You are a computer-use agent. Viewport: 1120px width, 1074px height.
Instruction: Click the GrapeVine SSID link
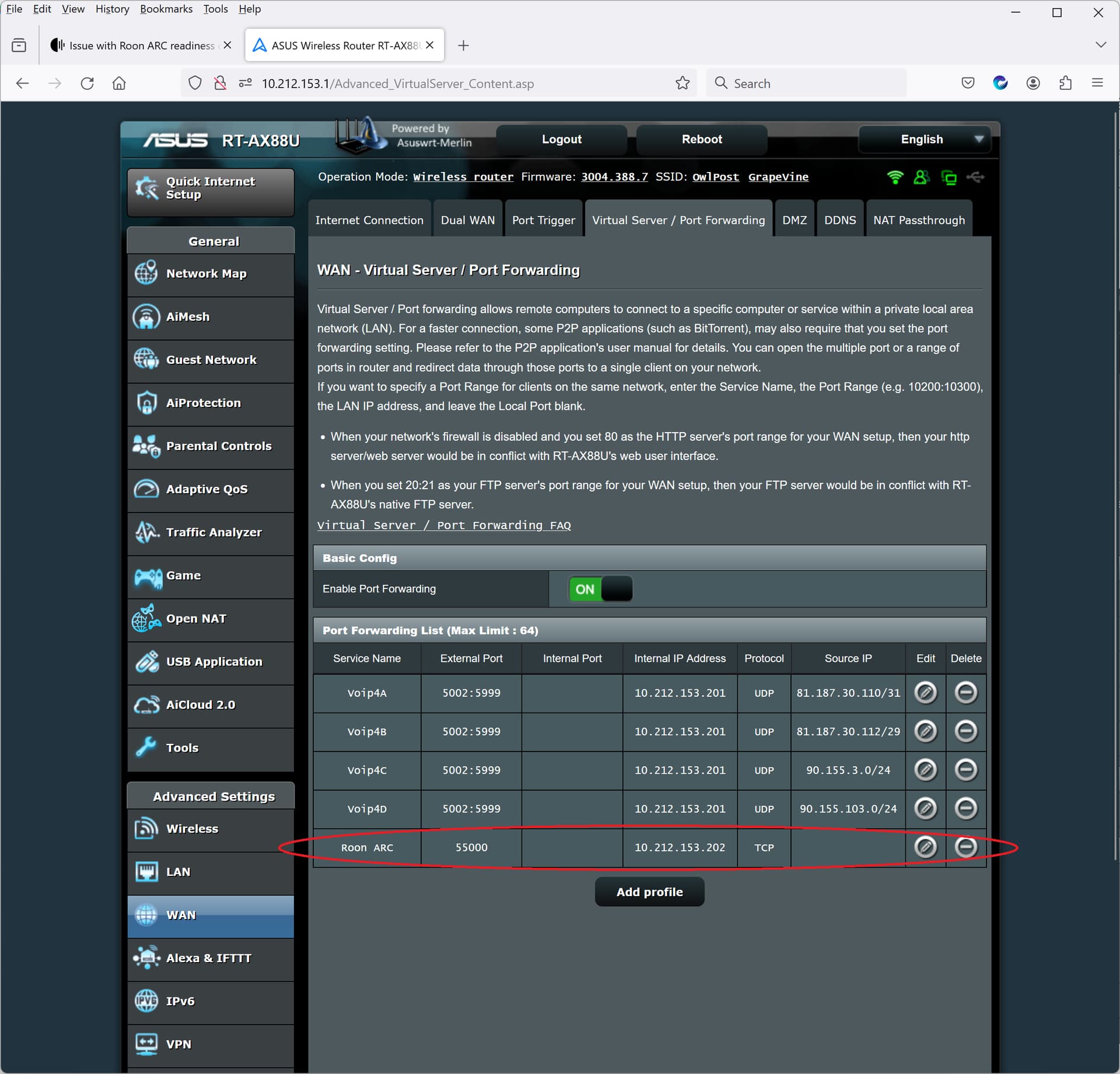click(x=778, y=177)
